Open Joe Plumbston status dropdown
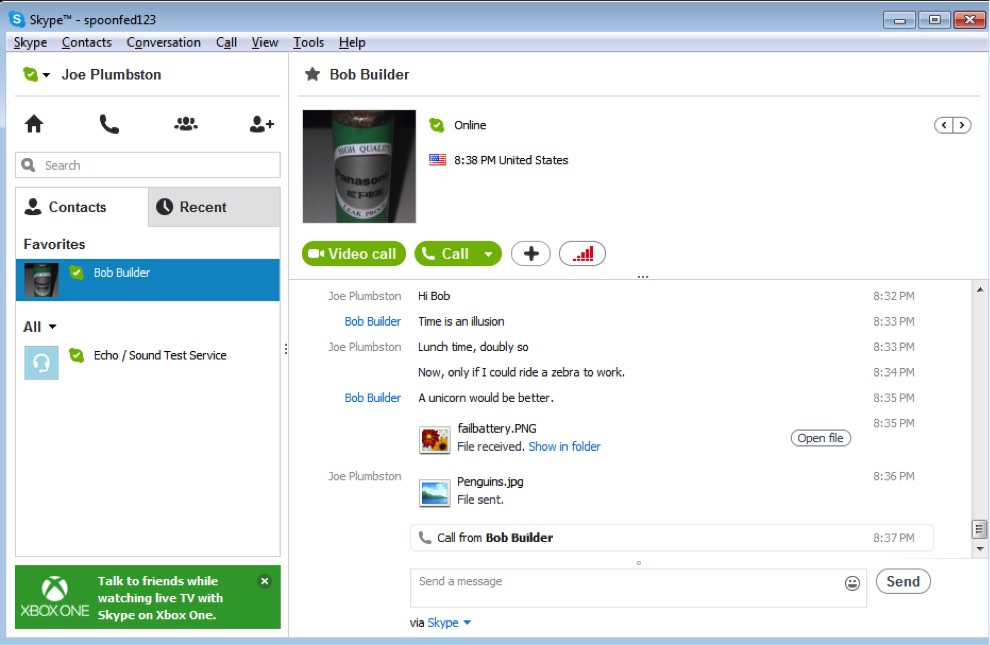Viewport: 990px width, 645px height. click(x=37, y=74)
